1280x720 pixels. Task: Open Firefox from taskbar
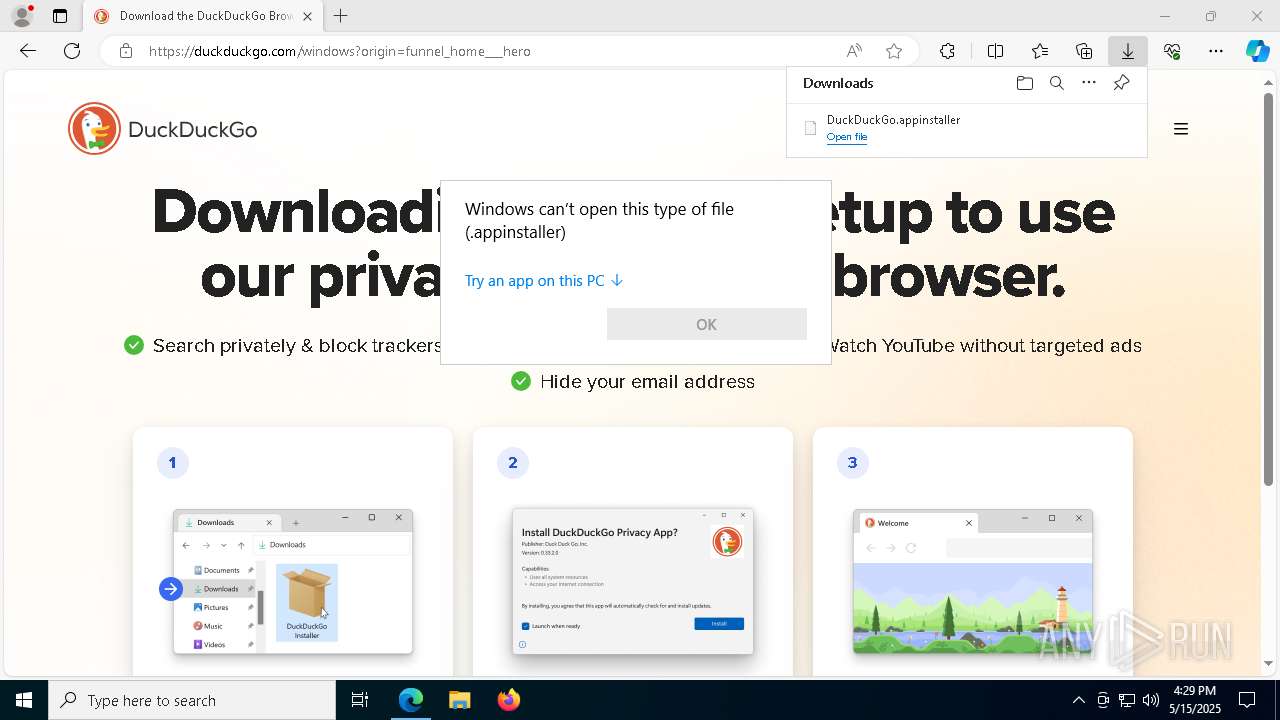[x=509, y=700]
